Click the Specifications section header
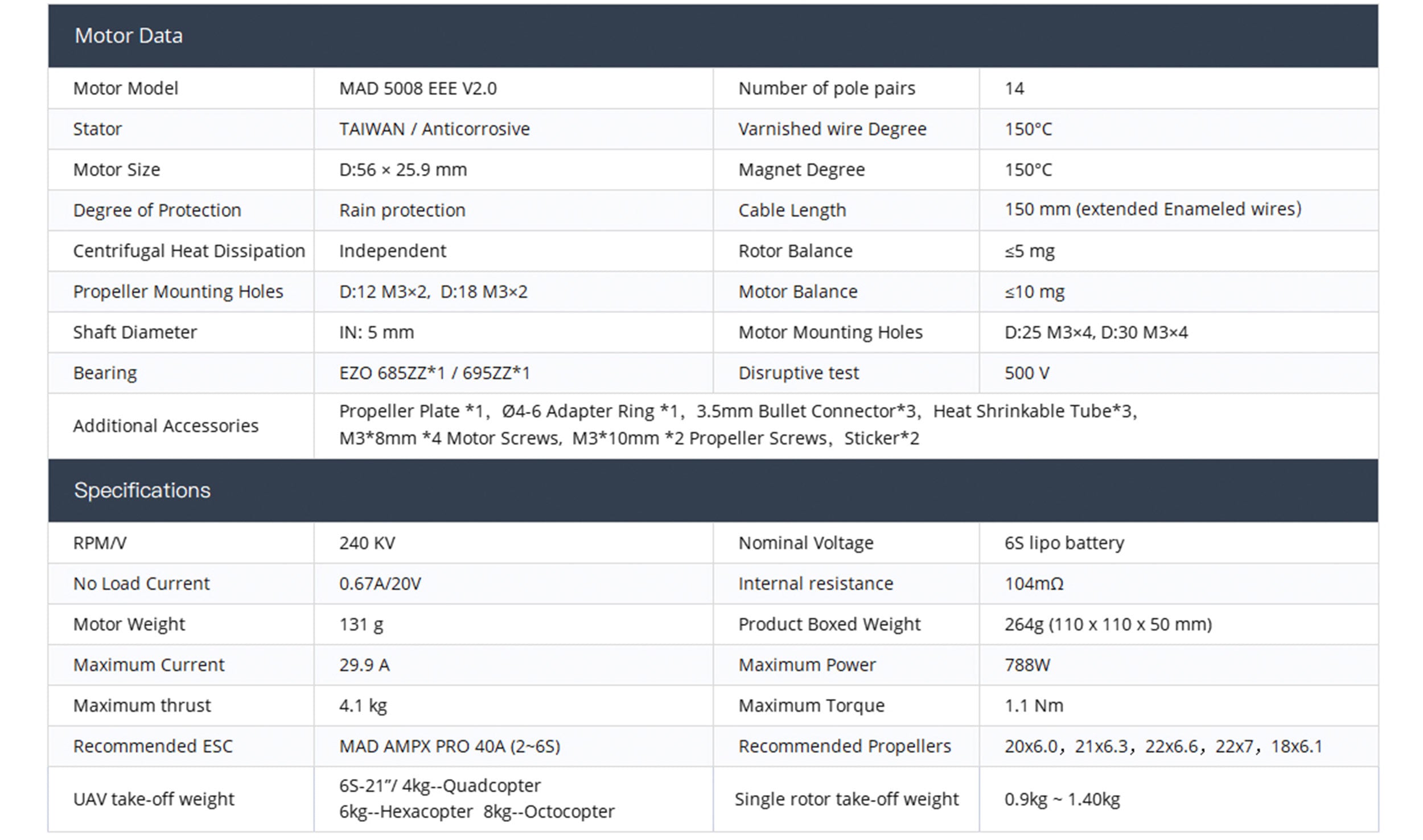 (x=142, y=491)
